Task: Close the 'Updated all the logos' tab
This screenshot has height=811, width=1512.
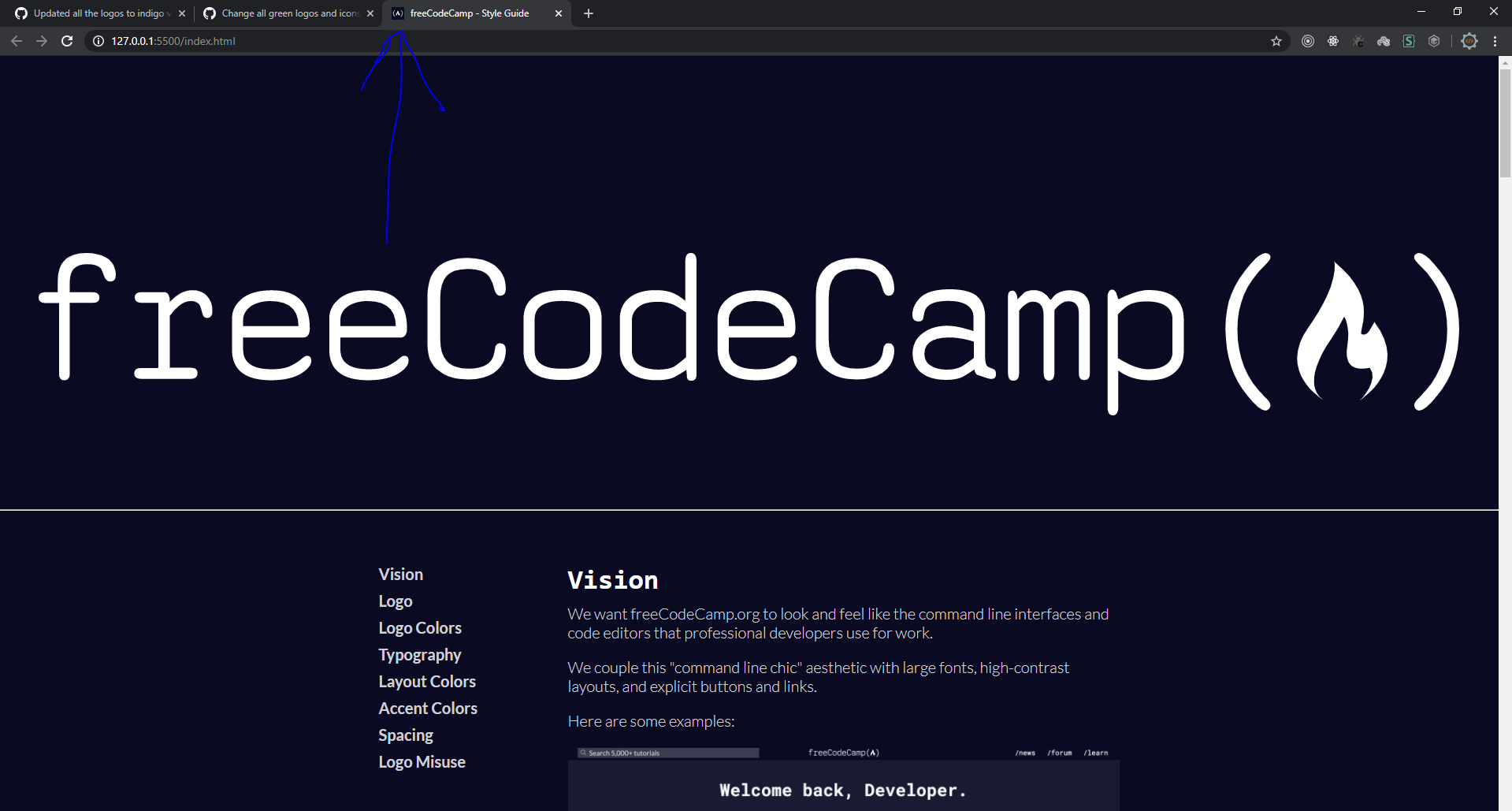Action: 182,13
